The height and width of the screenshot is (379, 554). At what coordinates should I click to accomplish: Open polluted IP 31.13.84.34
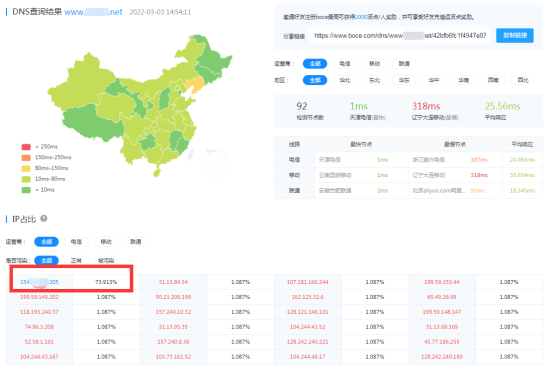pyautogui.click(x=173, y=282)
